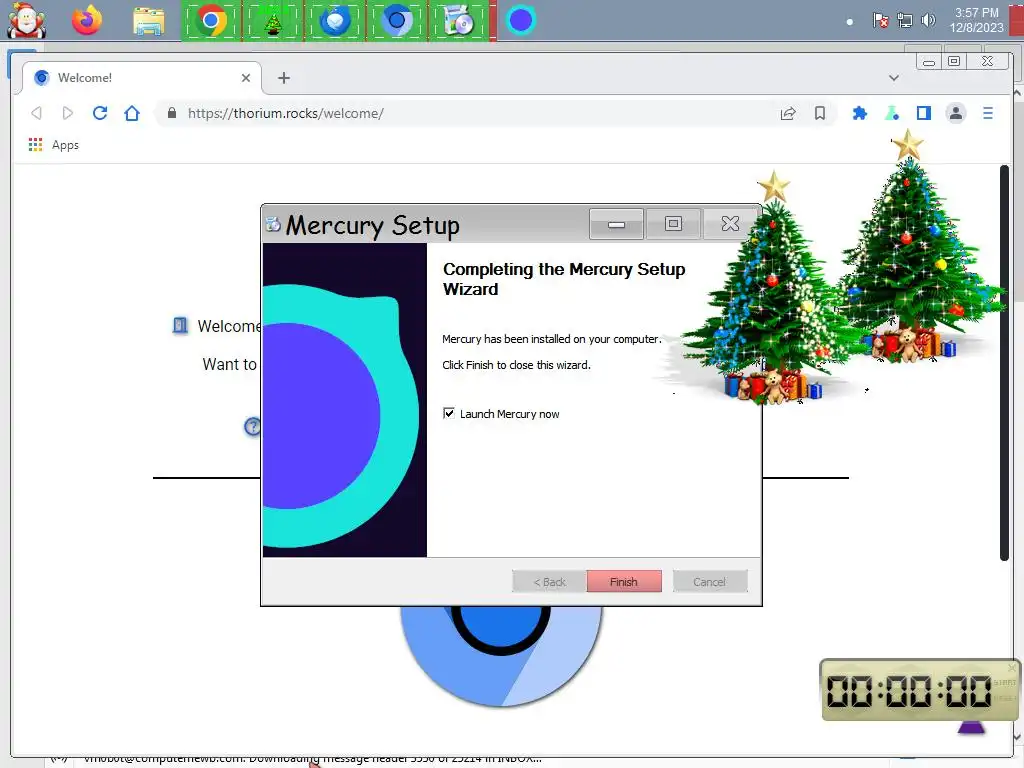Click the browser page vertical scrollbar
1024x768 pixels.
point(1004,362)
